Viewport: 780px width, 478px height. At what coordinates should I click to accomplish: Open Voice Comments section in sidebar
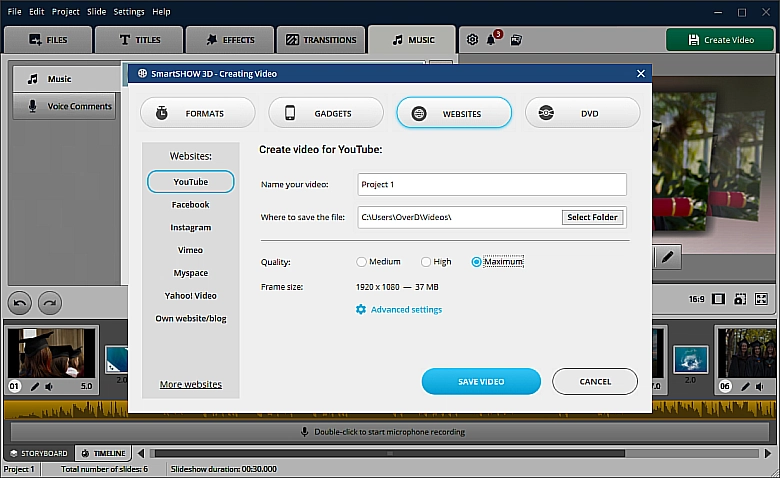[64, 106]
